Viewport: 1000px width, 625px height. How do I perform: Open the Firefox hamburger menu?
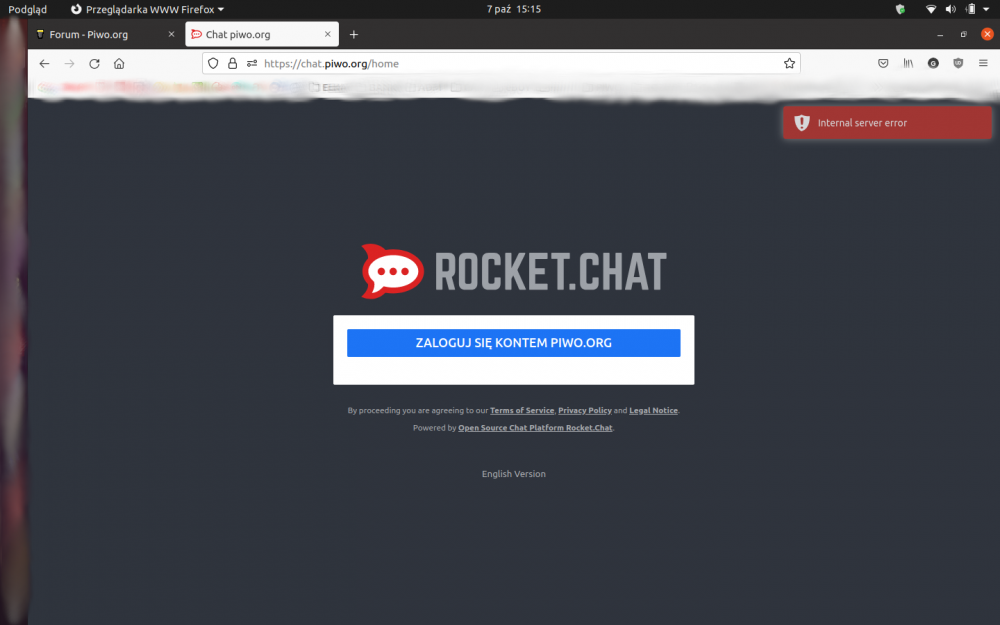pyautogui.click(x=983, y=63)
